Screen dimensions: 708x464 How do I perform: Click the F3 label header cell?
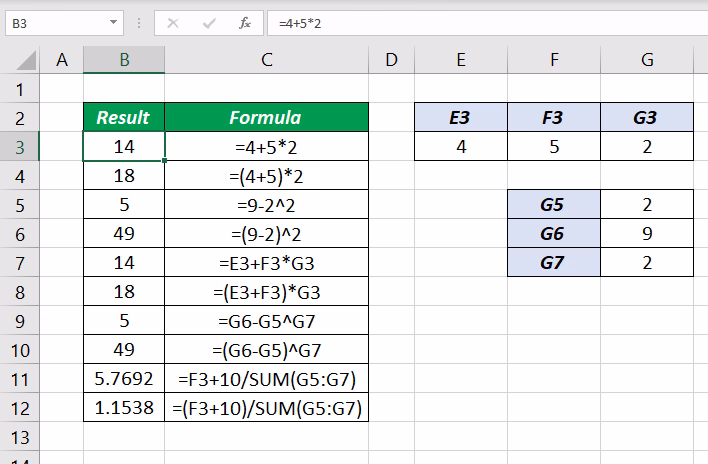click(554, 117)
